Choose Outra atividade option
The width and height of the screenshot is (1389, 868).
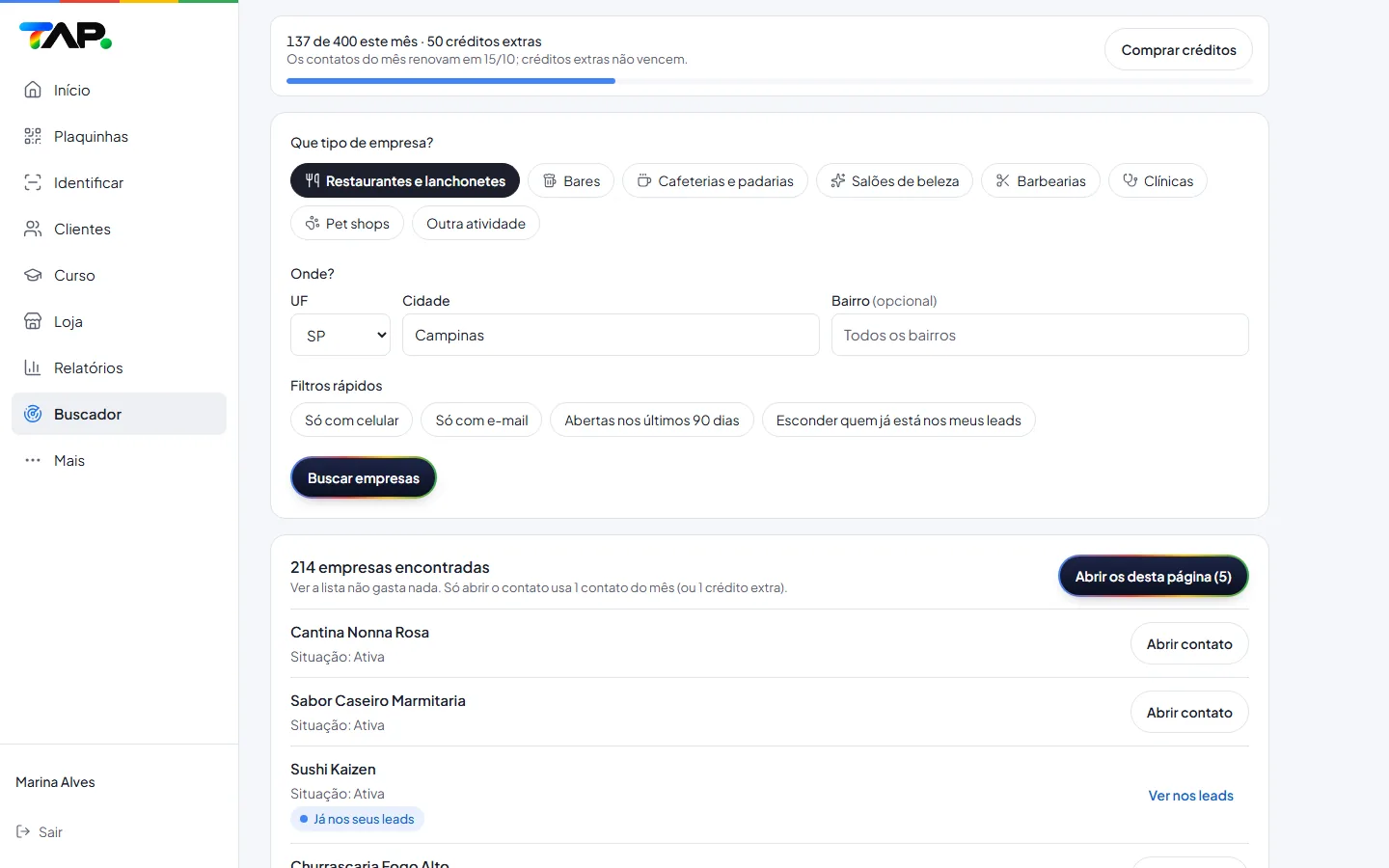point(476,223)
